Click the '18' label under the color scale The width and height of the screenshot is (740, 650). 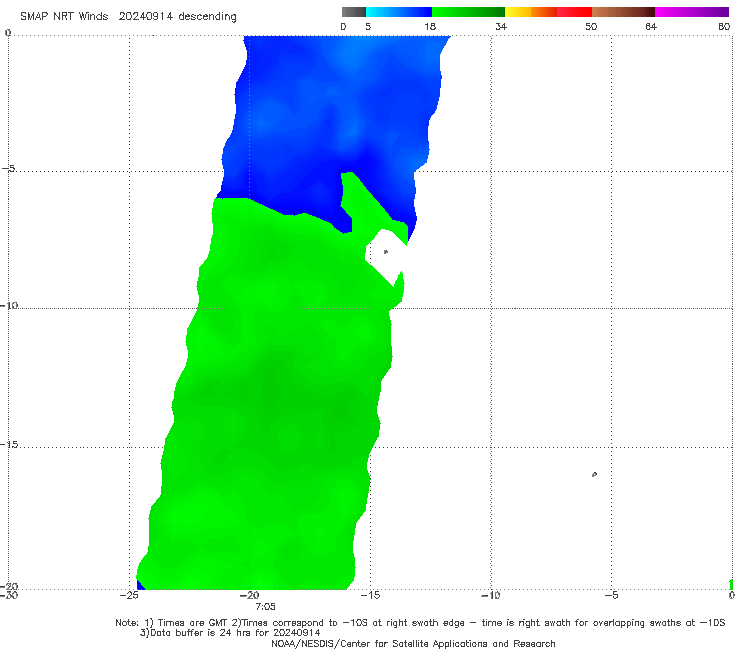click(x=430, y=26)
